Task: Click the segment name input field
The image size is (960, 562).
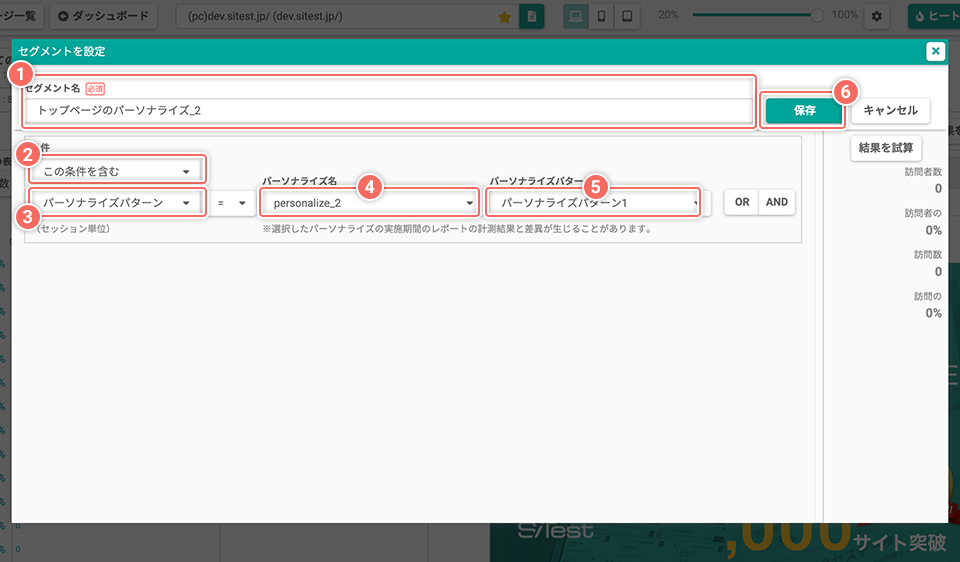Action: click(388, 110)
